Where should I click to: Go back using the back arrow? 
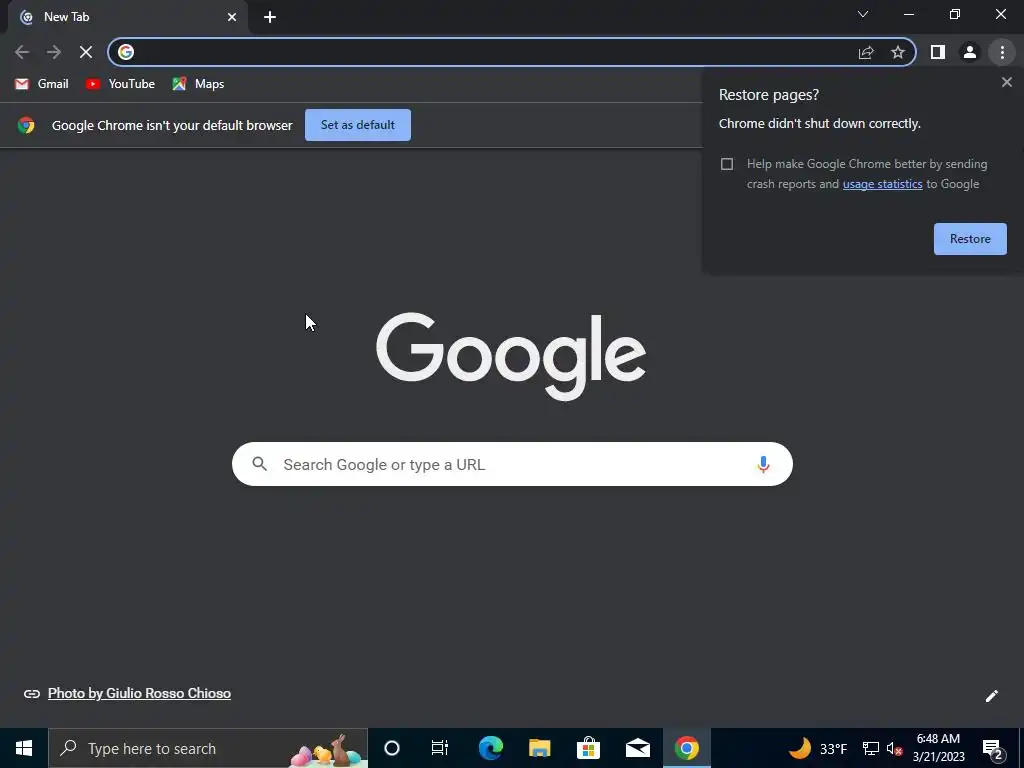(22, 52)
